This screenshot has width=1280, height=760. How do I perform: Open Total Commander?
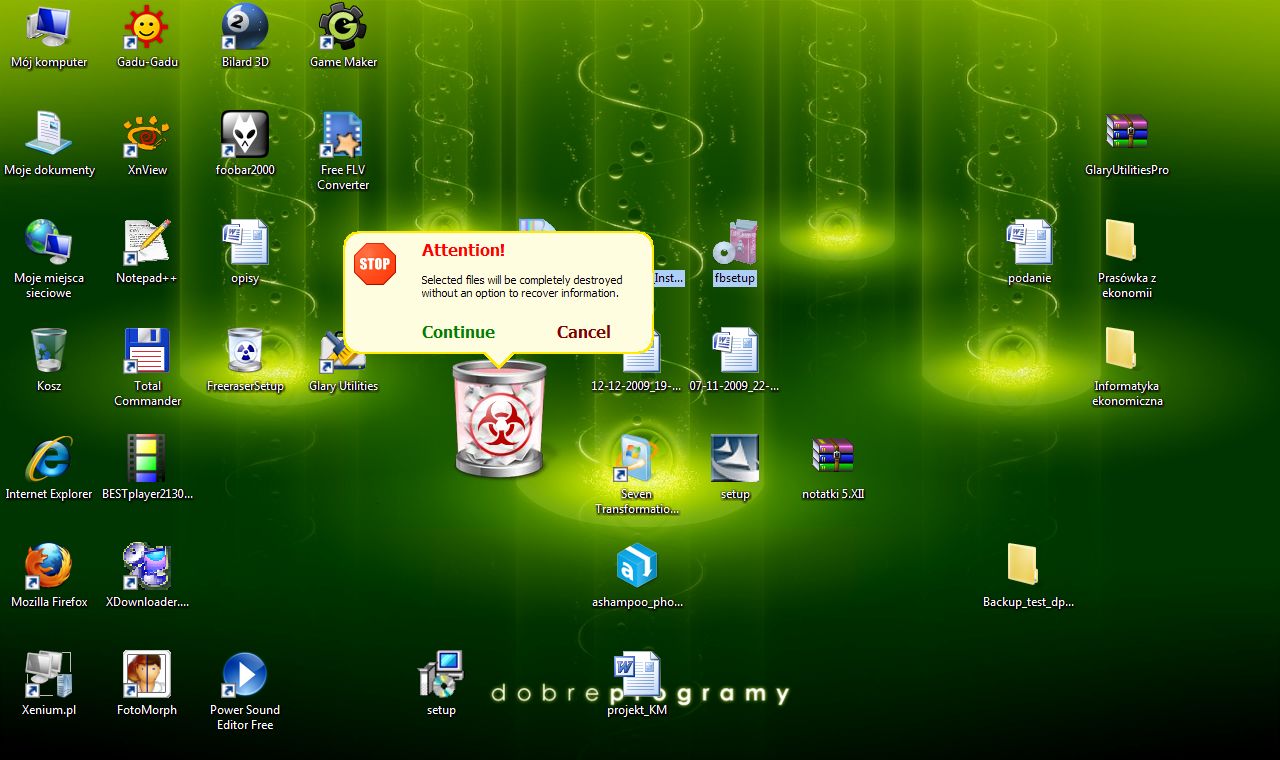click(146, 350)
